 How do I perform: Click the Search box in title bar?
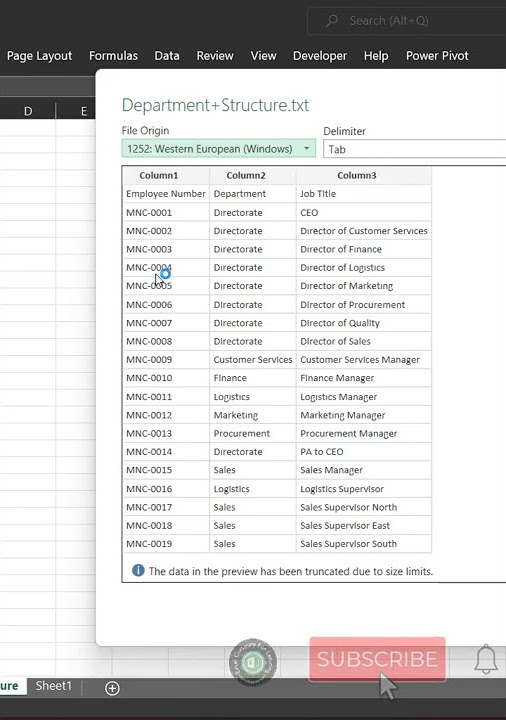[x=406, y=21]
